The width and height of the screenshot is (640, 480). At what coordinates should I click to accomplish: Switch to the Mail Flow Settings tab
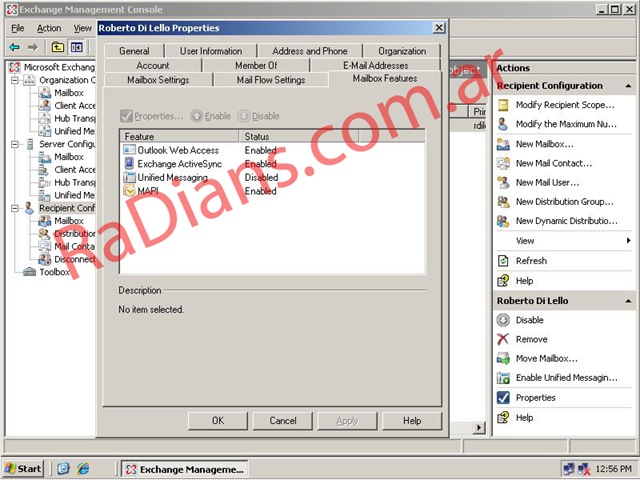tap(270, 80)
